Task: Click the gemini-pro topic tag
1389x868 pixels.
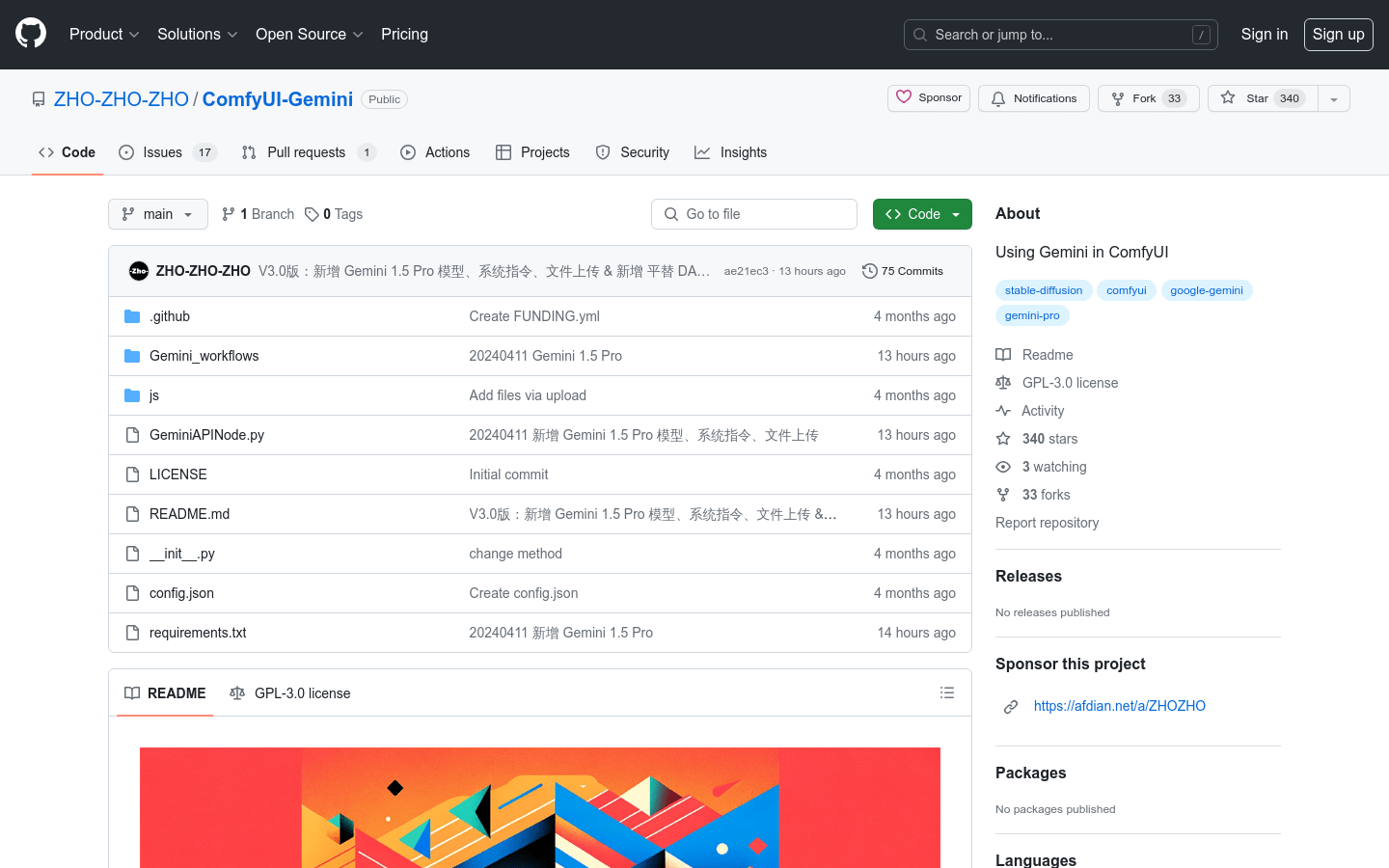Action: point(1032,315)
